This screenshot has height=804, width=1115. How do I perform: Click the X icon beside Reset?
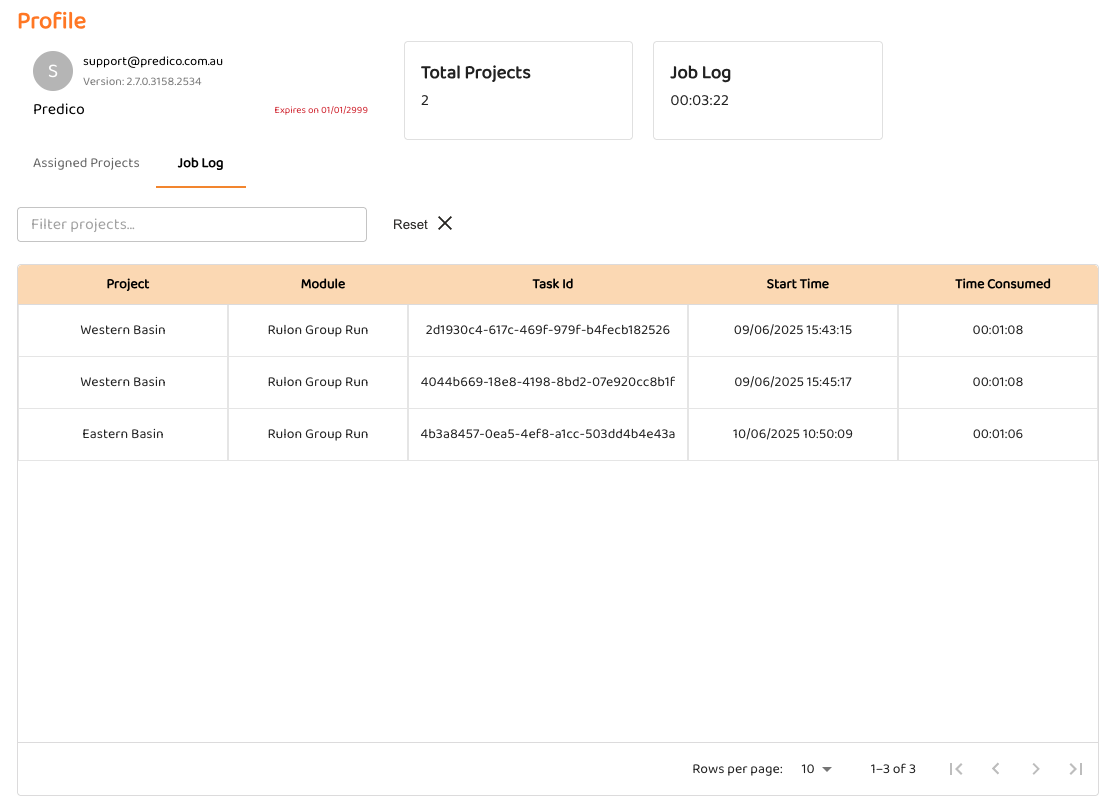pyautogui.click(x=445, y=224)
